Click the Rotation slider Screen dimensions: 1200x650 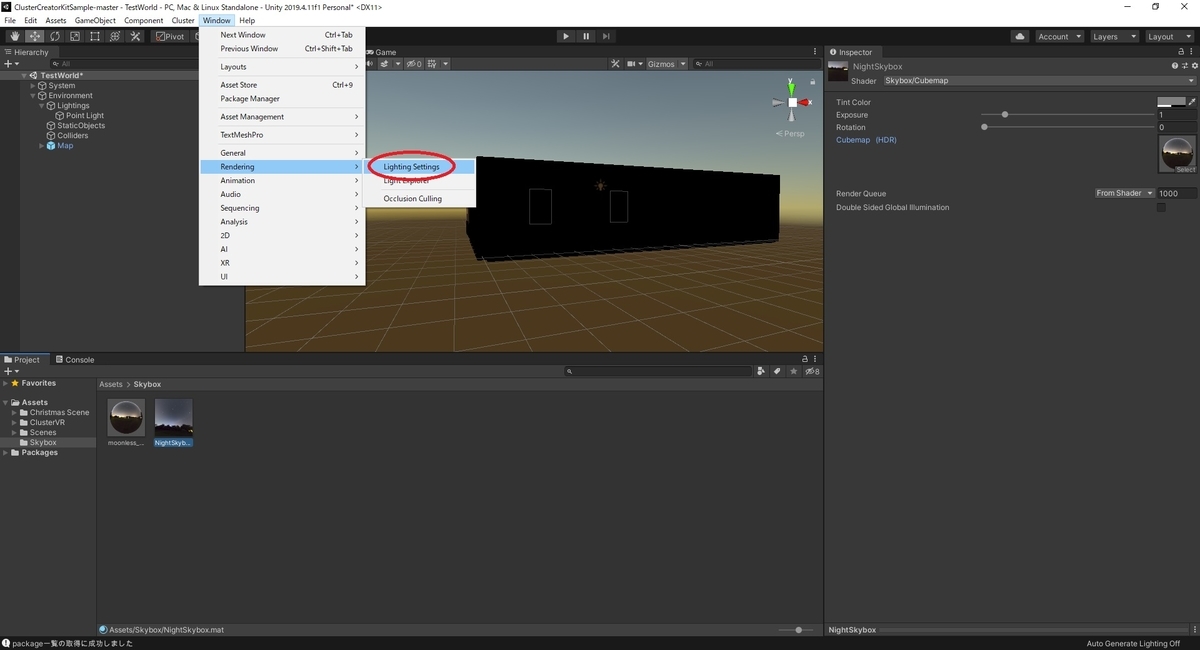point(1068,127)
